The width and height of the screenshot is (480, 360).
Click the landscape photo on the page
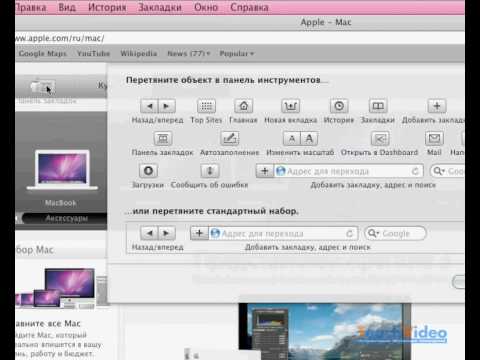325,332
